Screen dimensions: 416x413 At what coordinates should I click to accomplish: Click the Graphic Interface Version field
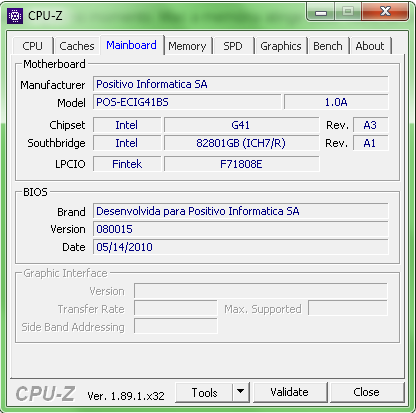261,291
